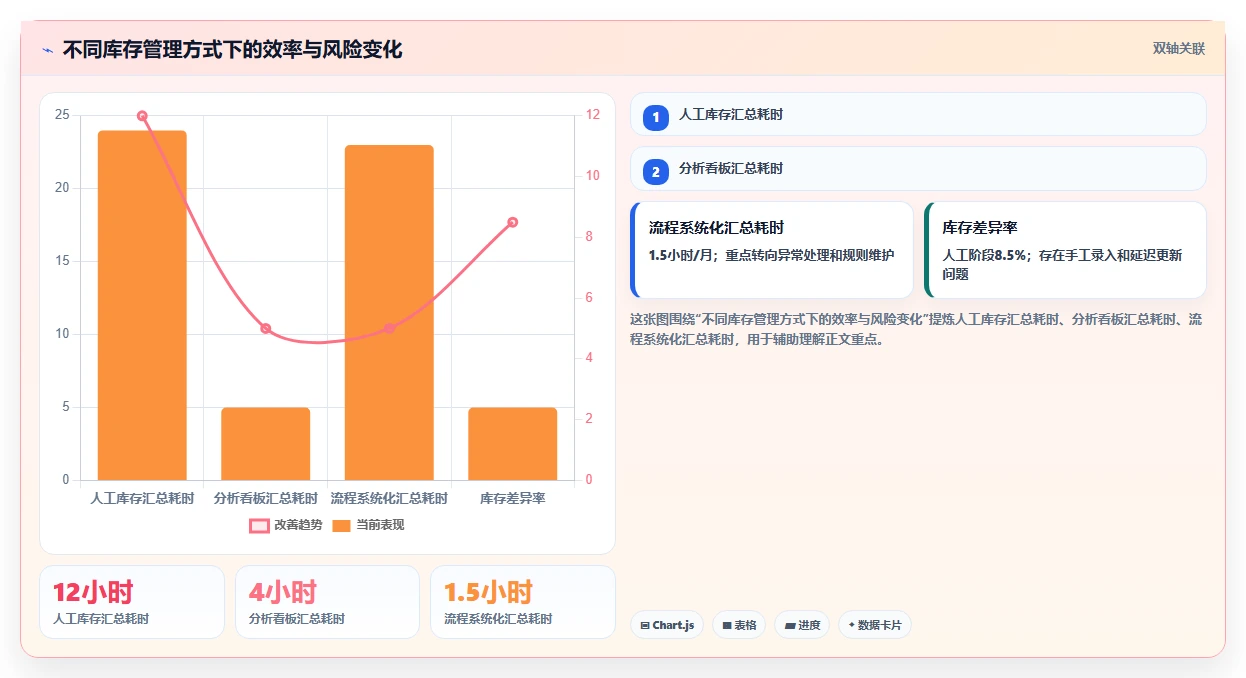Image resolution: width=1246 pixels, height=678 pixels.
Task: Click the 库存差异率 info card
Action: click(1065, 250)
